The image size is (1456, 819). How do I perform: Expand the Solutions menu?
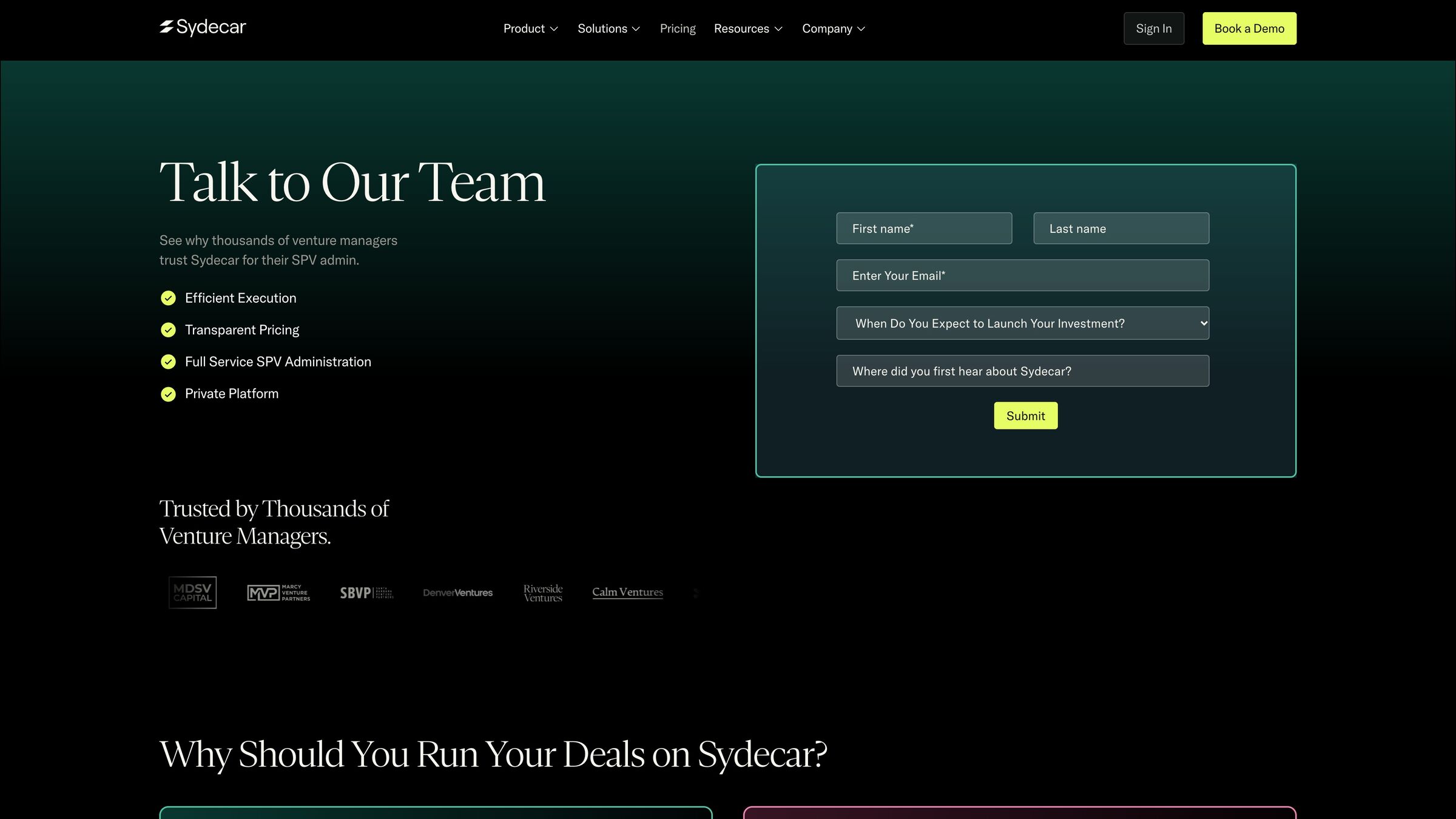608,29
